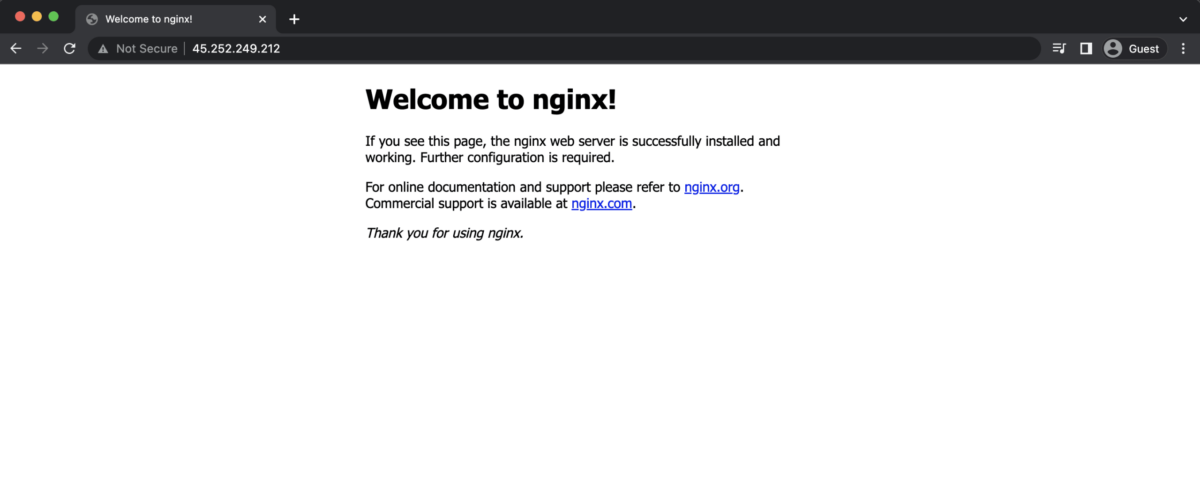This screenshot has height=478, width=1200.
Task: Open the nginx.org documentation link
Action: click(x=712, y=187)
